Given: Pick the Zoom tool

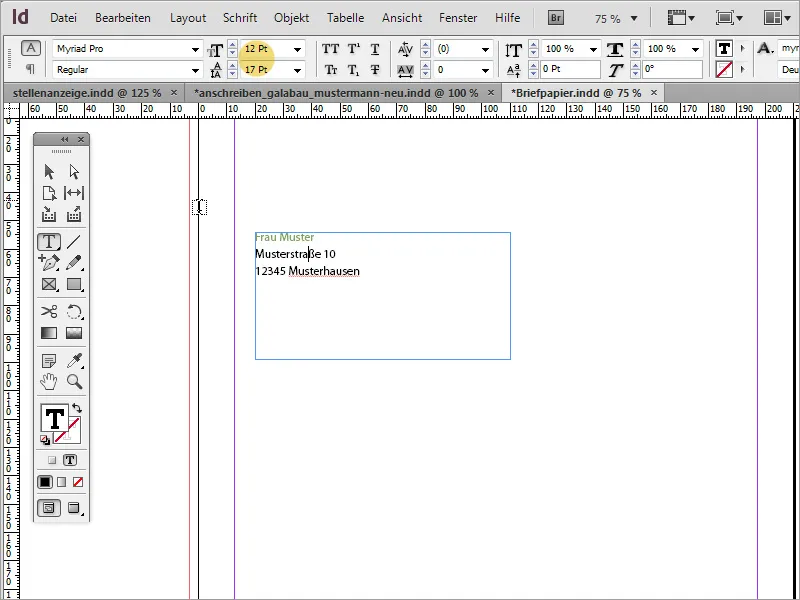Looking at the screenshot, I should pyautogui.click(x=76, y=382).
